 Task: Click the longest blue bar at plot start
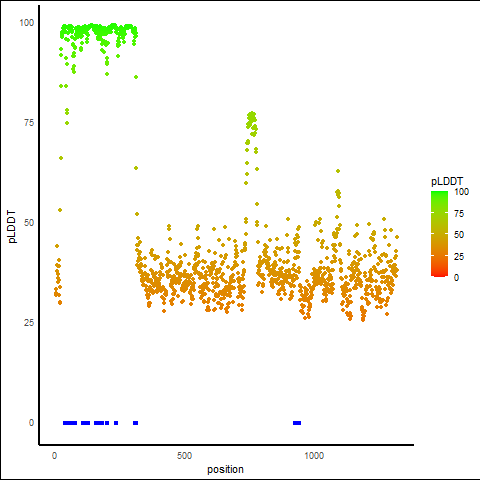click(70, 423)
